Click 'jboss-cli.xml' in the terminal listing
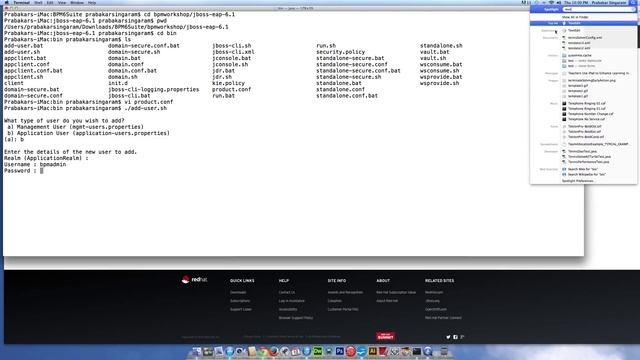This screenshot has height=360, width=640. (x=233, y=52)
